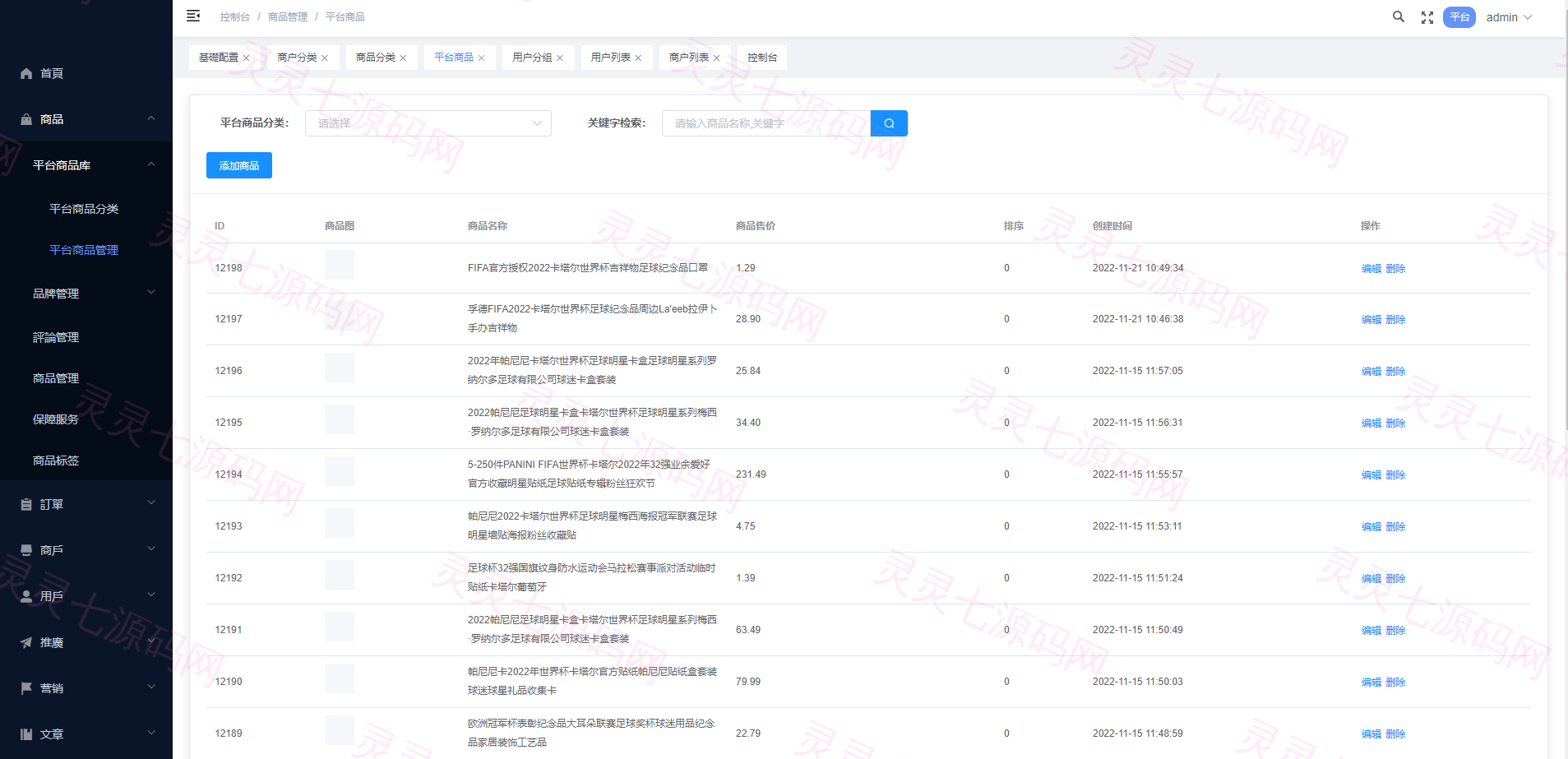This screenshot has width=1568, height=759.
Task: Expand the 商戶 sidebar menu
Action: (x=86, y=550)
